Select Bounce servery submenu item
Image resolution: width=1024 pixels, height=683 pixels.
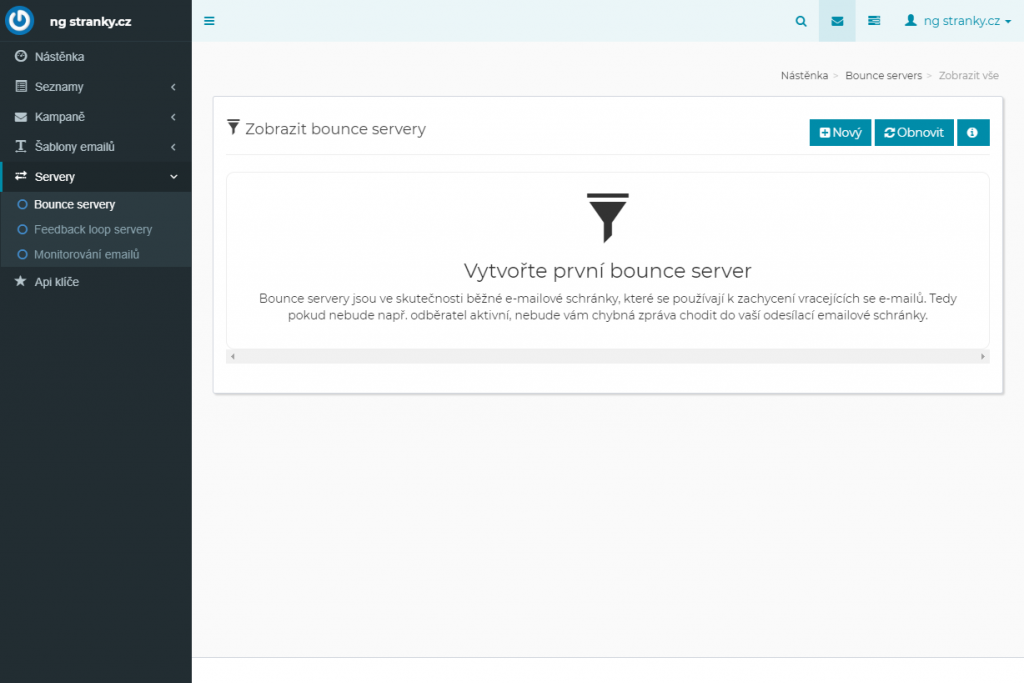[74, 204]
